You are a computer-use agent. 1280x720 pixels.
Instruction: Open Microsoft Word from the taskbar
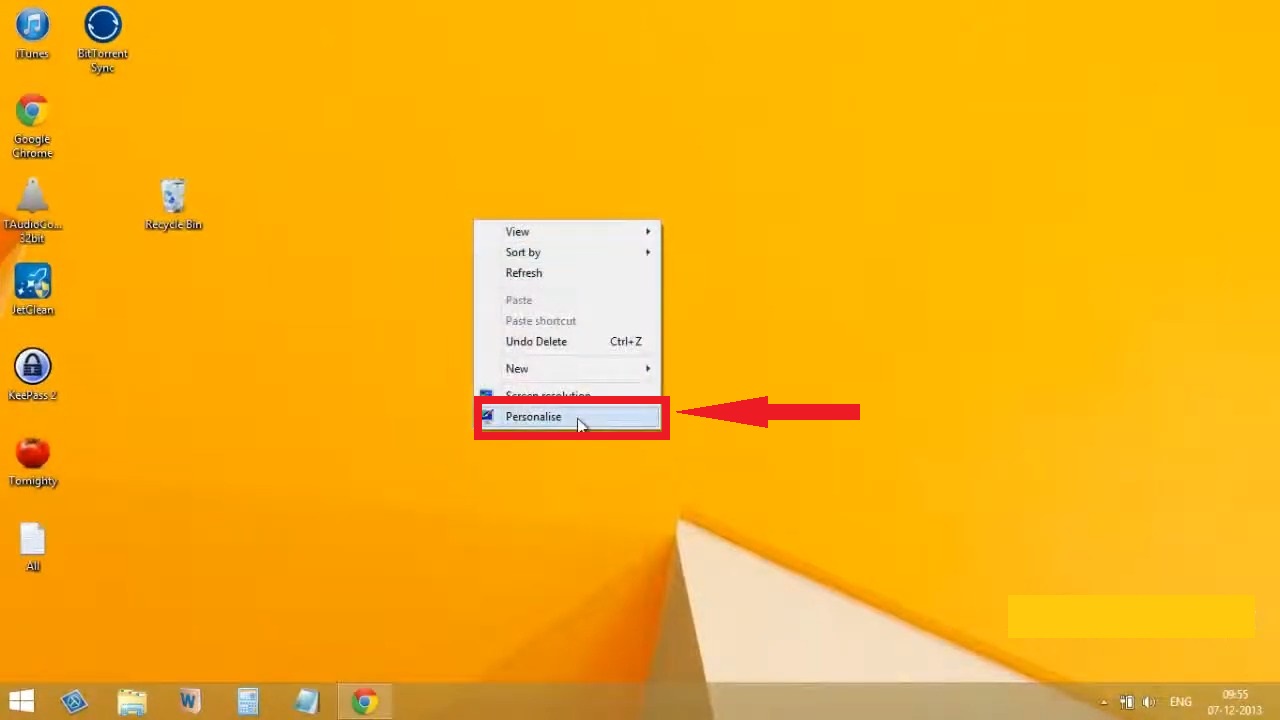click(189, 701)
